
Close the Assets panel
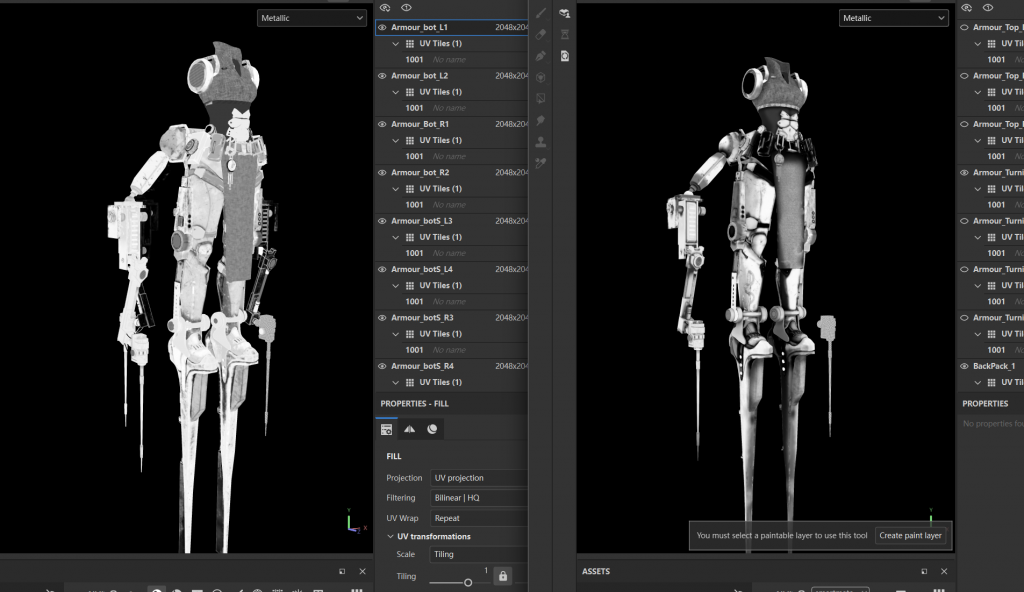tap(943, 571)
